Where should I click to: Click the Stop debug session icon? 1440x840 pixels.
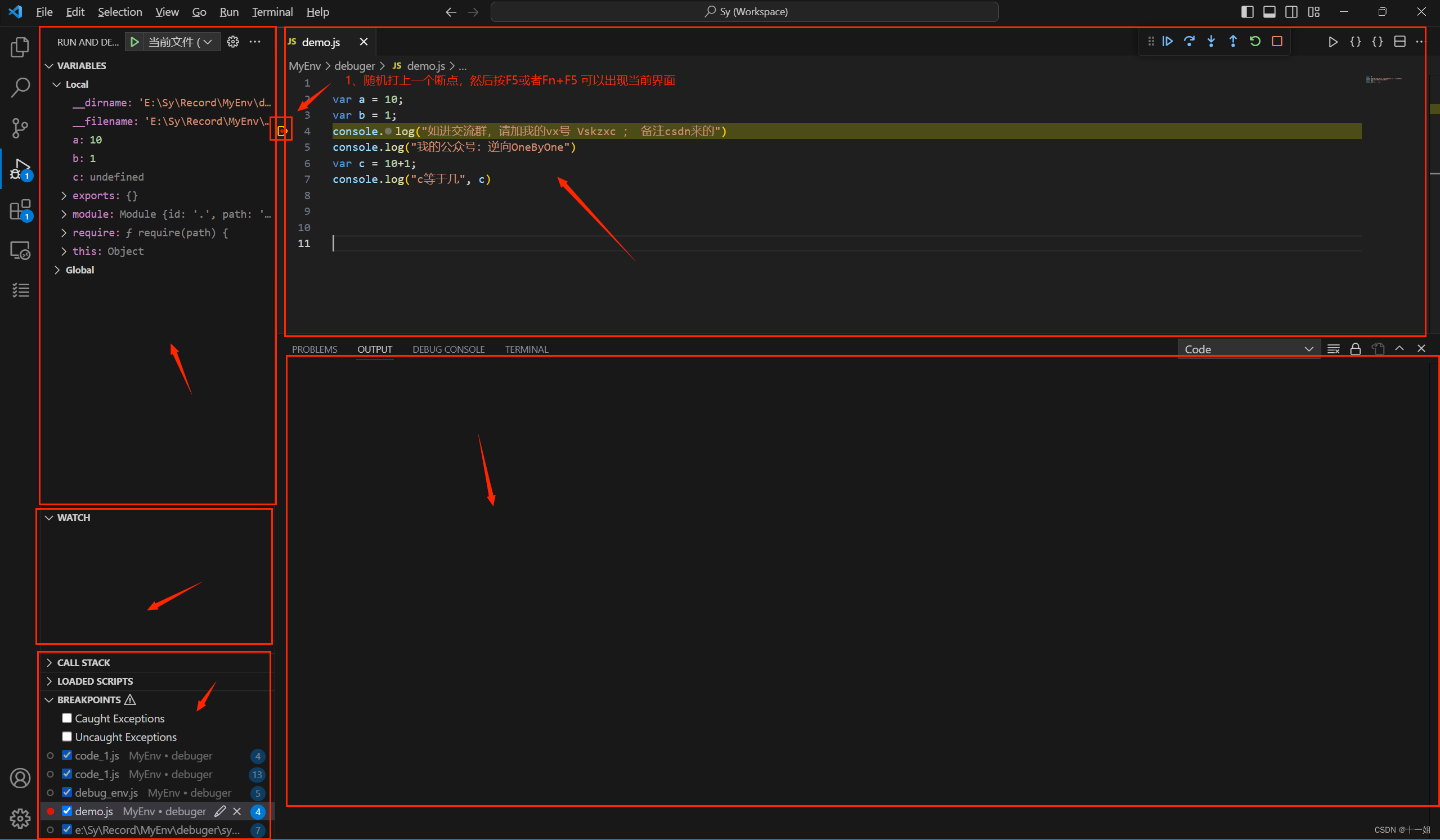[1278, 41]
